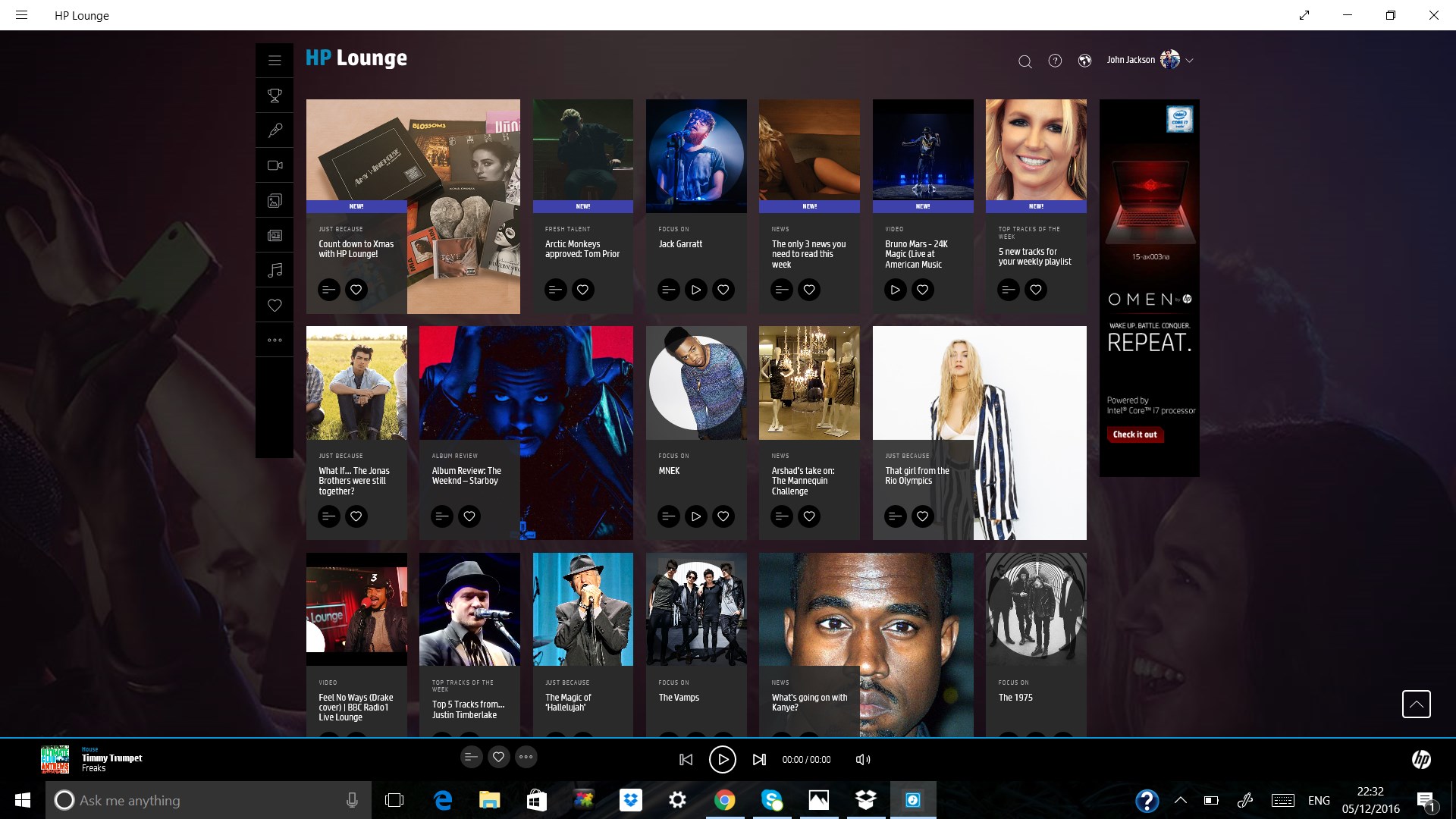
Task: Open the Feel No Ways Live Lounge thumbnail
Action: click(x=356, y=609)
